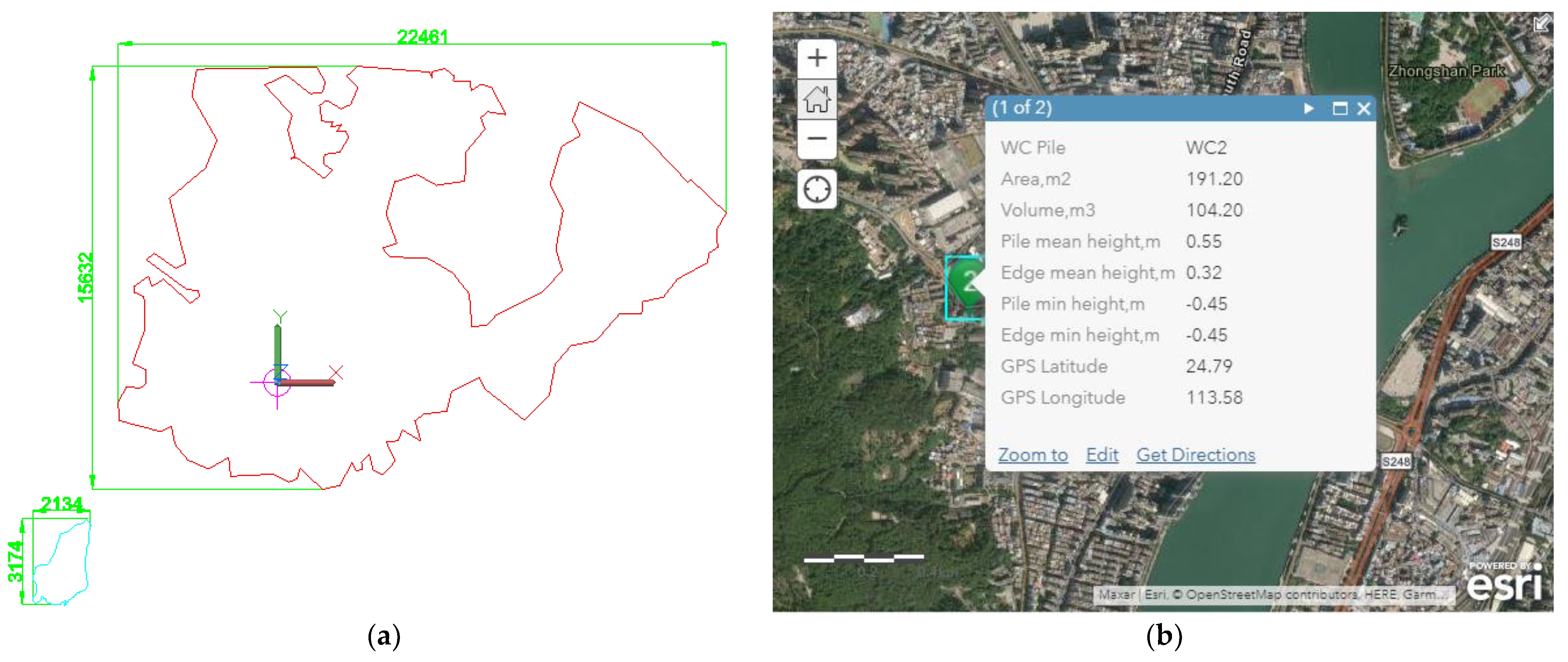Click the 2134 dimension label
The image size is (1568, 662).
tap(61, 504)
